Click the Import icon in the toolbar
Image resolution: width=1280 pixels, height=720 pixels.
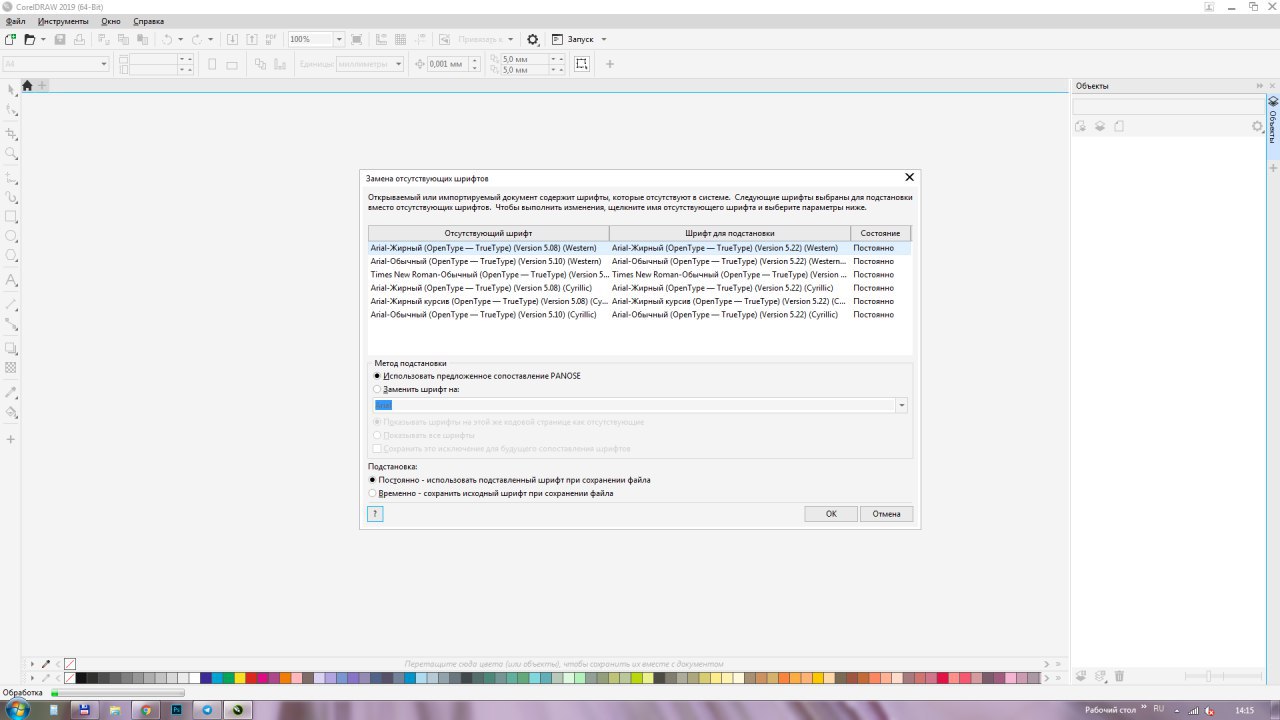[232, 39]
